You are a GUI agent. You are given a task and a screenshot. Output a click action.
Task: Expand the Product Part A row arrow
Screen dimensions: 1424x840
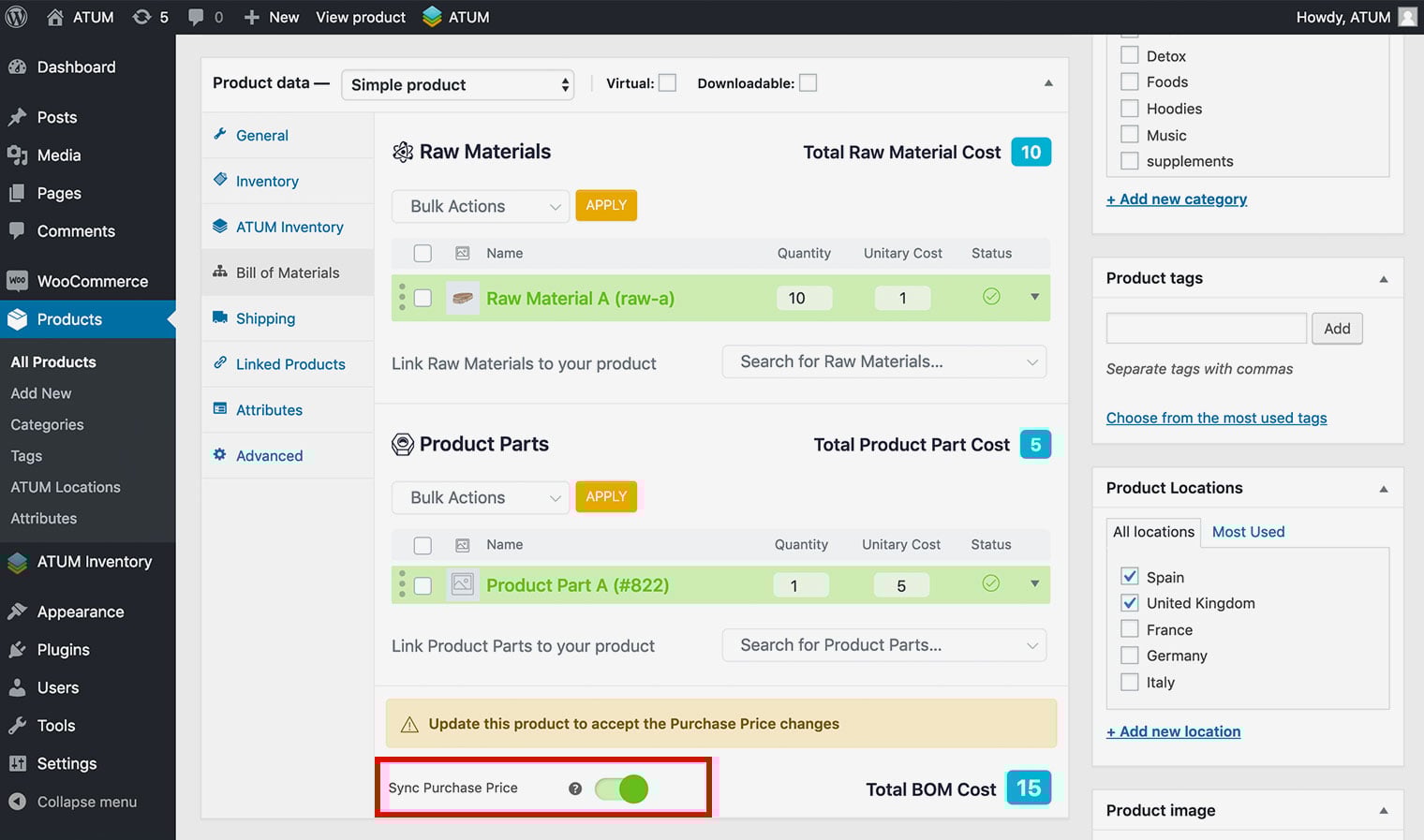click(1035, 583)
